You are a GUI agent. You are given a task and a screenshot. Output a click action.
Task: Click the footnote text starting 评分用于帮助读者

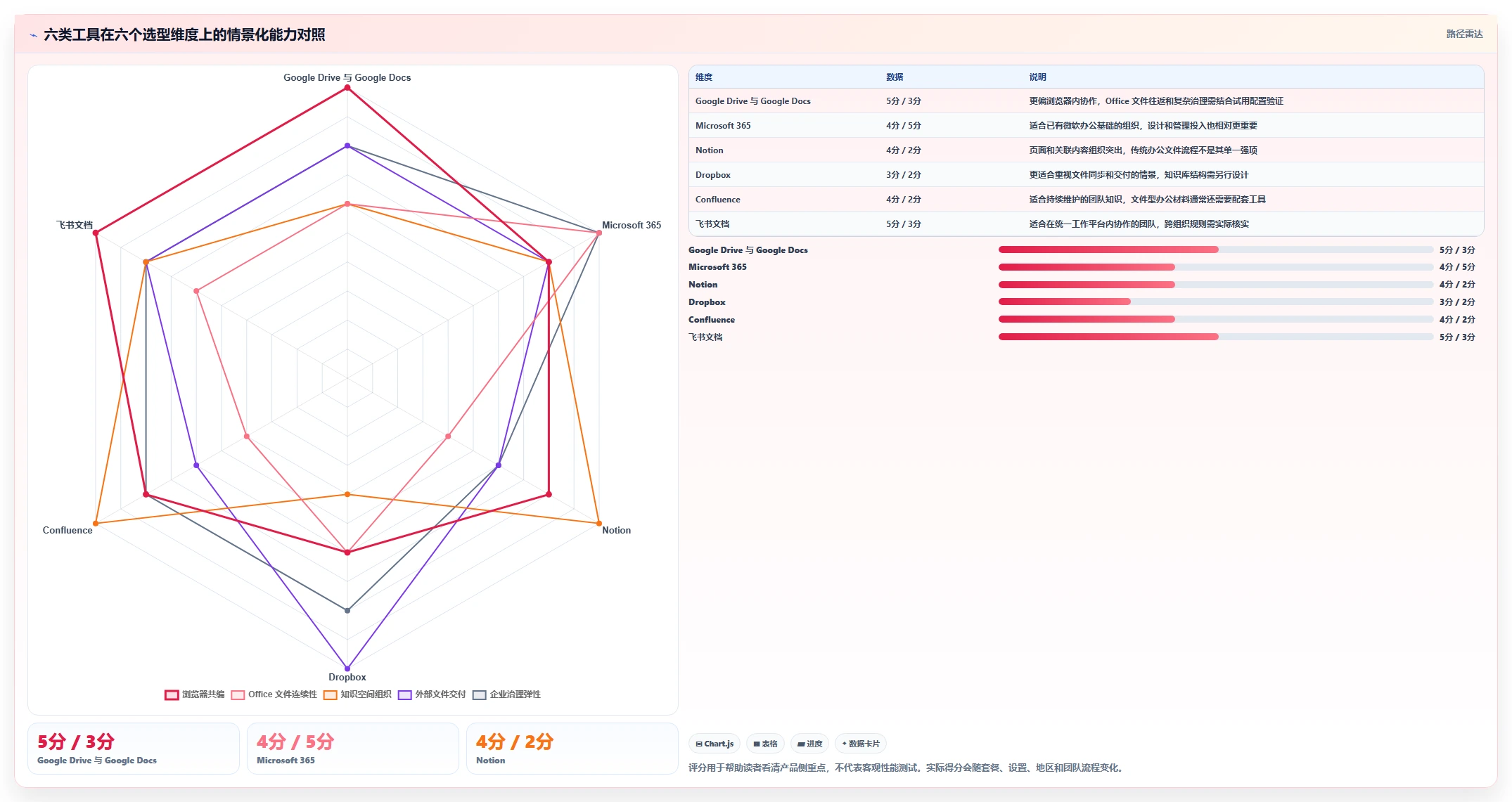tap(907, 768)
